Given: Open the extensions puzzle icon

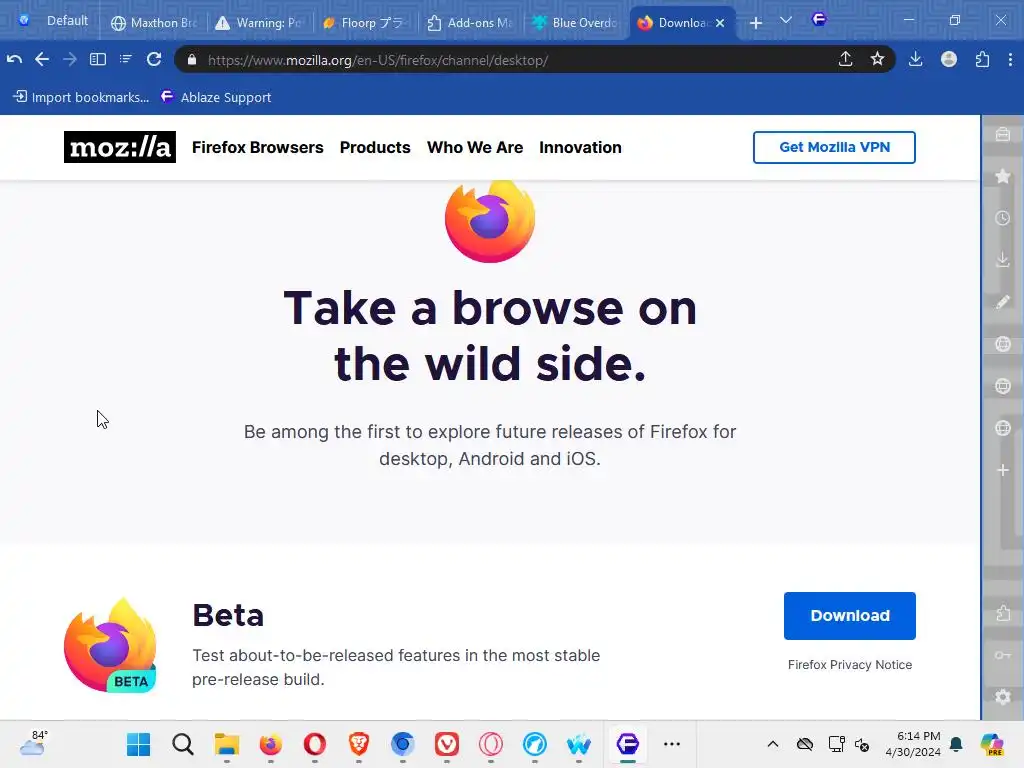Looking at the screenshot, I should [982, 59].
